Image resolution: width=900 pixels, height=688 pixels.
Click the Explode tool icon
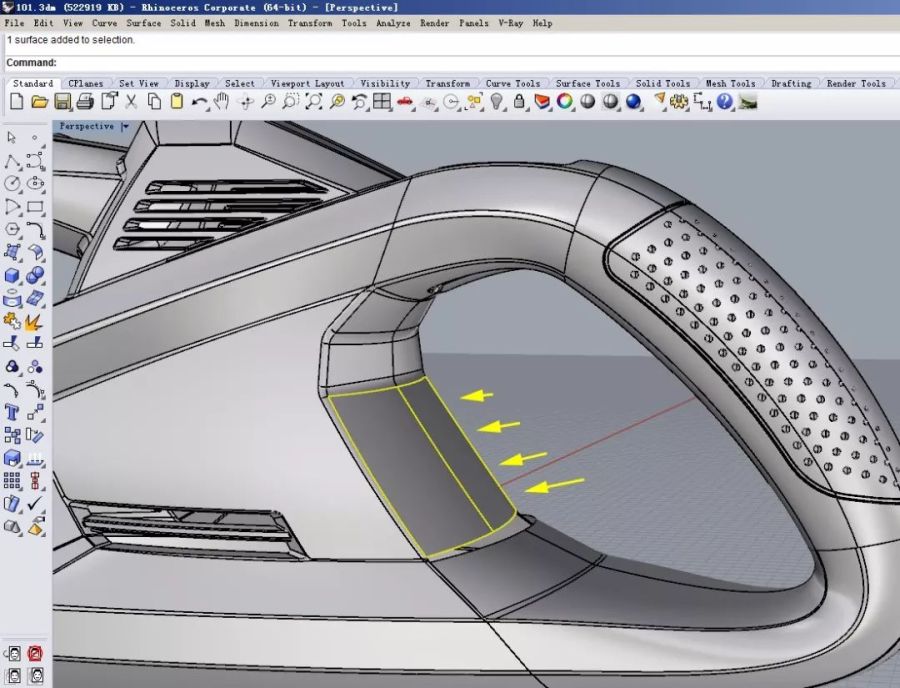(x=34, y=322)
